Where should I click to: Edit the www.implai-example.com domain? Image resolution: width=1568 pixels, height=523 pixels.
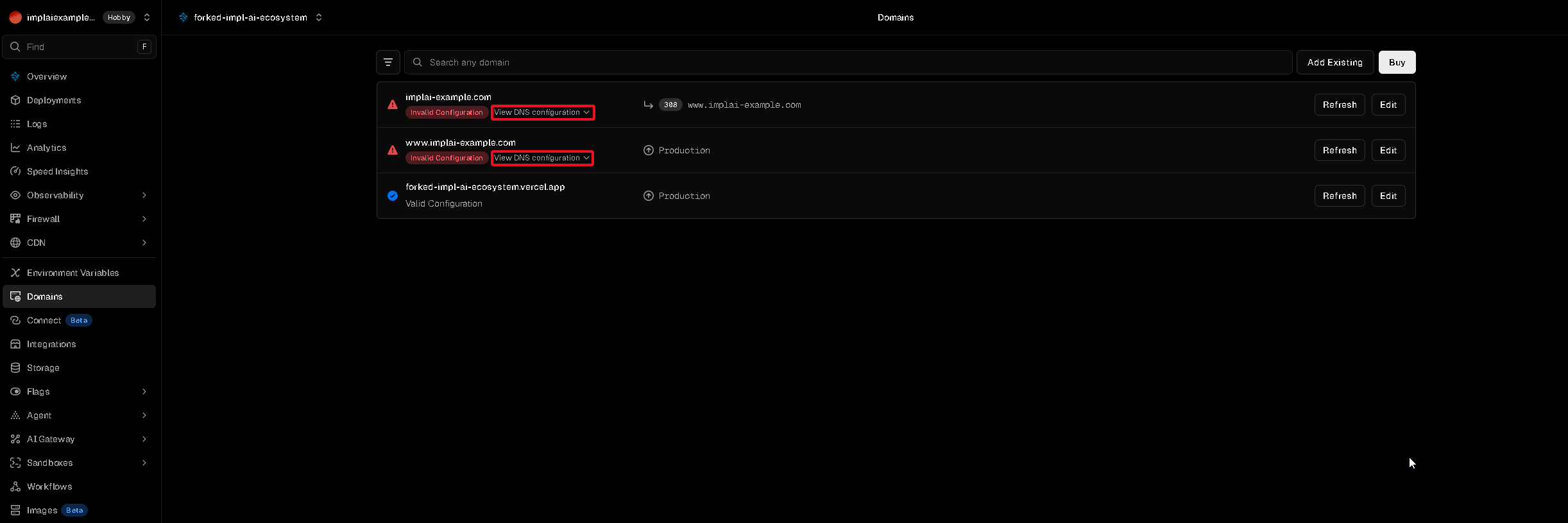[x=1388, y=150]
